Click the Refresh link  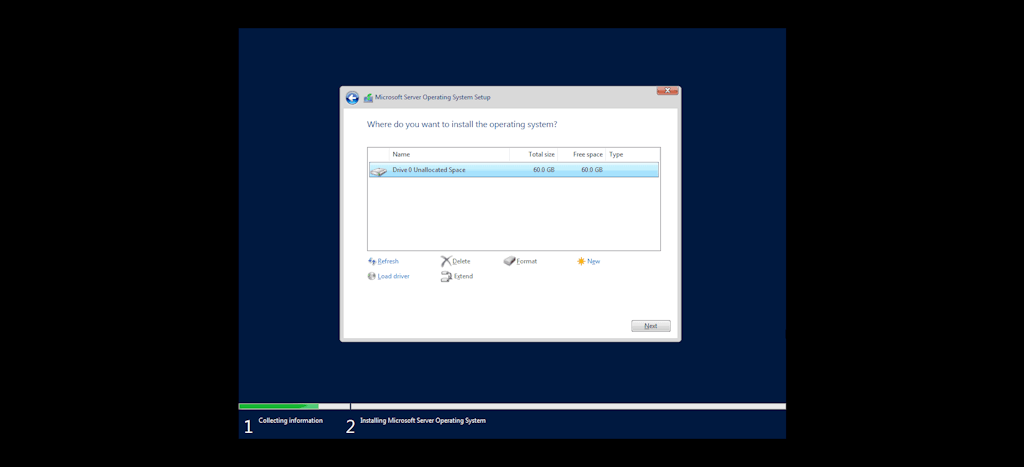pyautogui.click(x=388, y=261)
